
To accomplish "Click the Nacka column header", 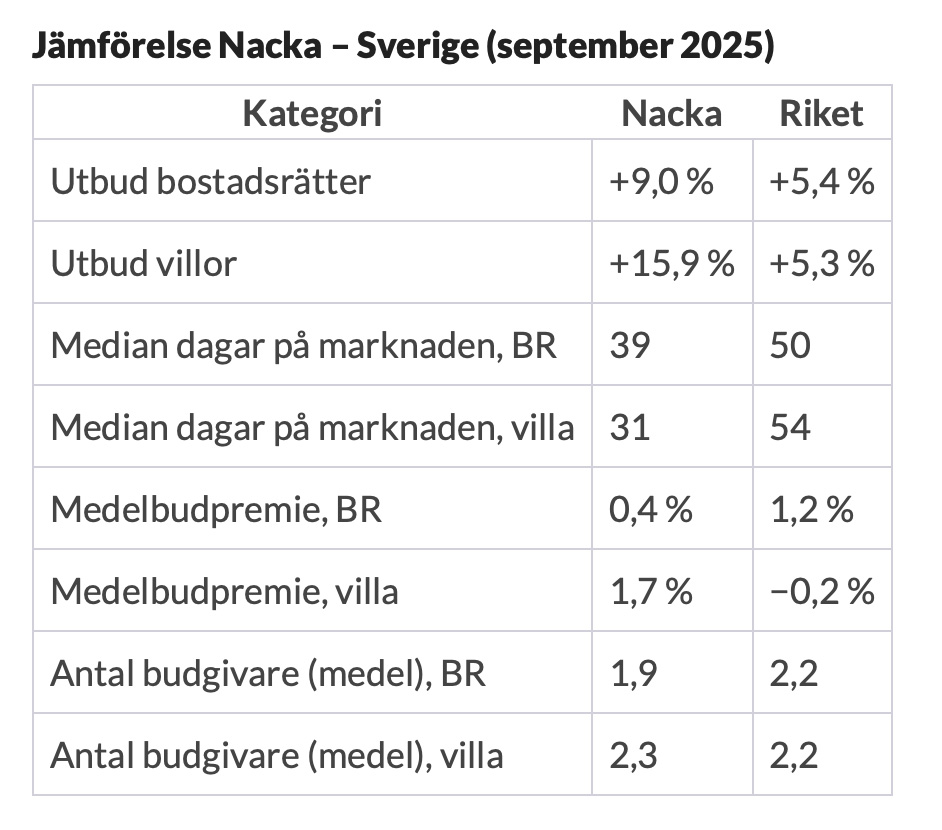I will [x=671, y=114].
